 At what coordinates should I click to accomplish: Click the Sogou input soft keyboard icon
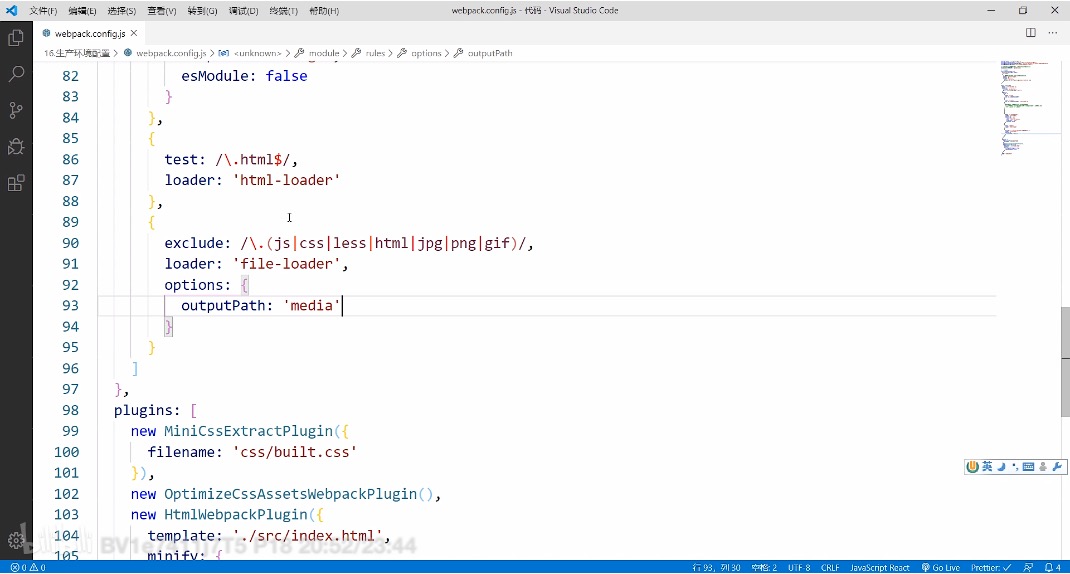(1028, 467)
